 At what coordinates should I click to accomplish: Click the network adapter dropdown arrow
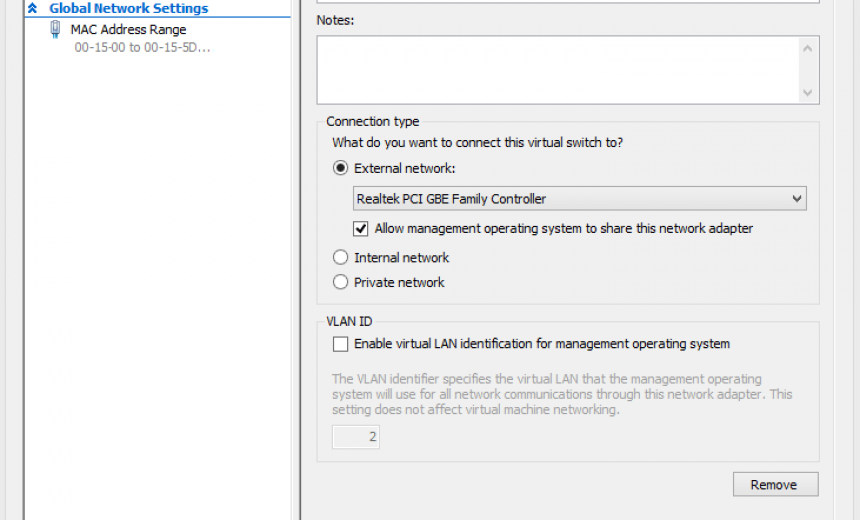coord(797,199)
